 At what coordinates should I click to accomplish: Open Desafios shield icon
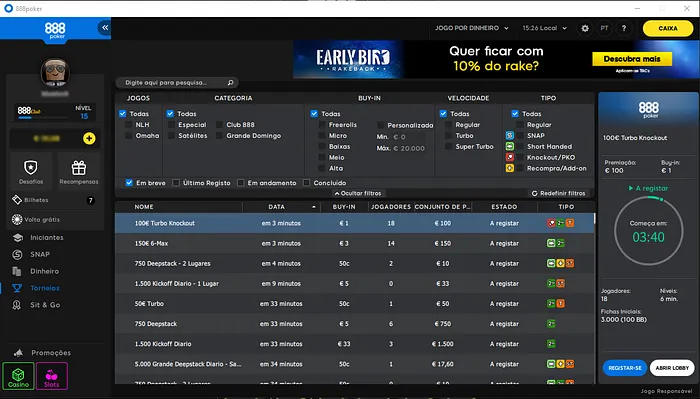click(31, 168)
